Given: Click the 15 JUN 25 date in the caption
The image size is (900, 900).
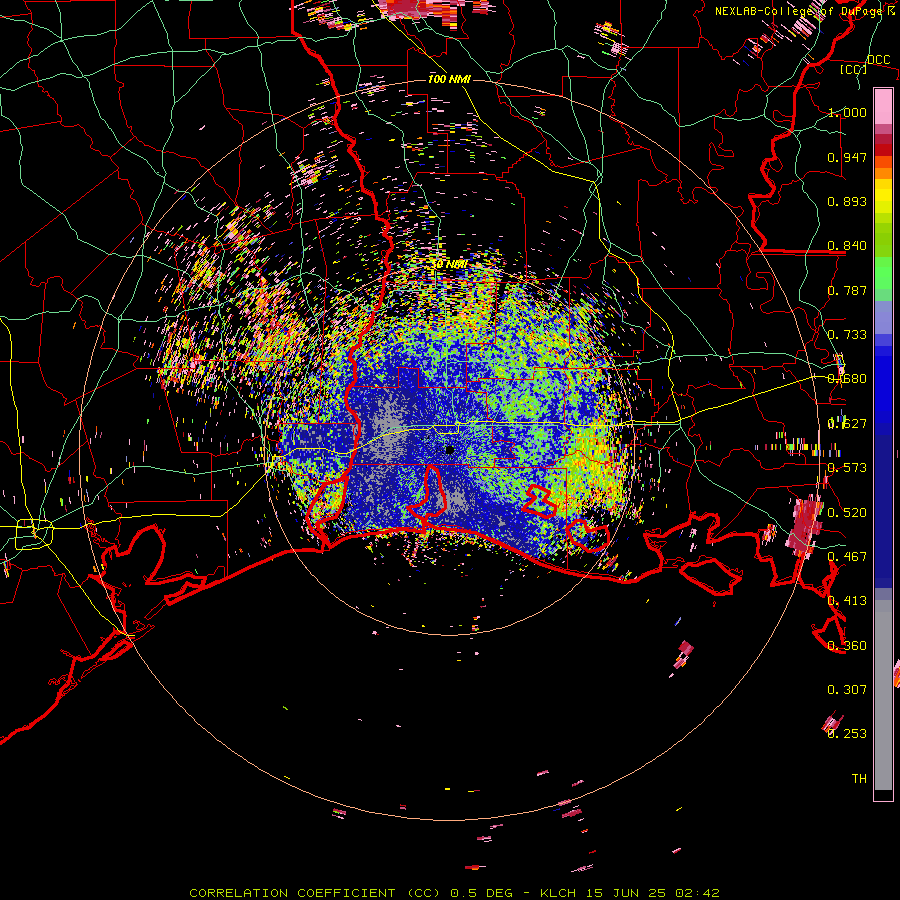Looking at the screenshot, I should click(x=626, y=893).
